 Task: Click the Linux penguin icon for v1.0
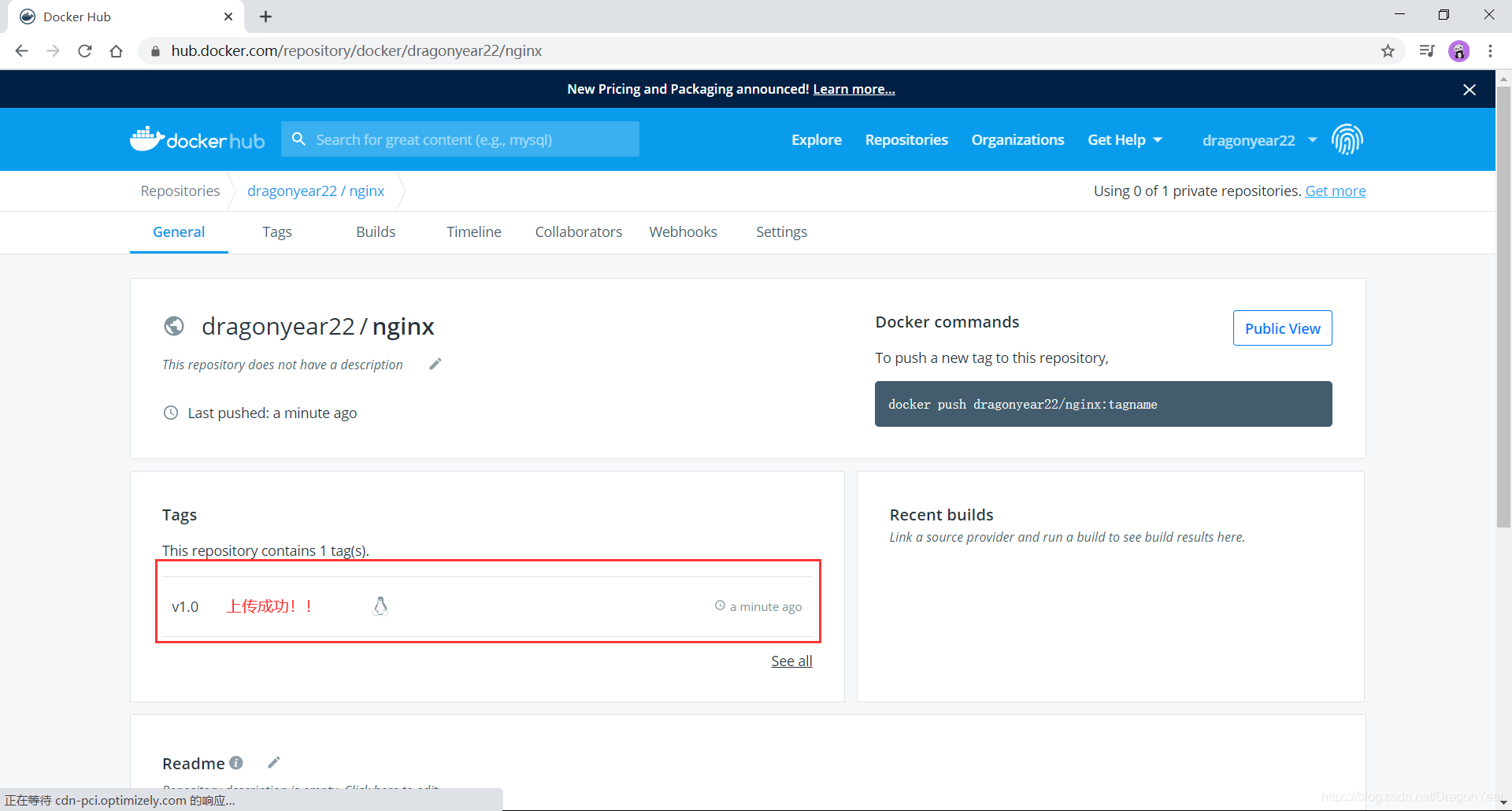(380, 606)
